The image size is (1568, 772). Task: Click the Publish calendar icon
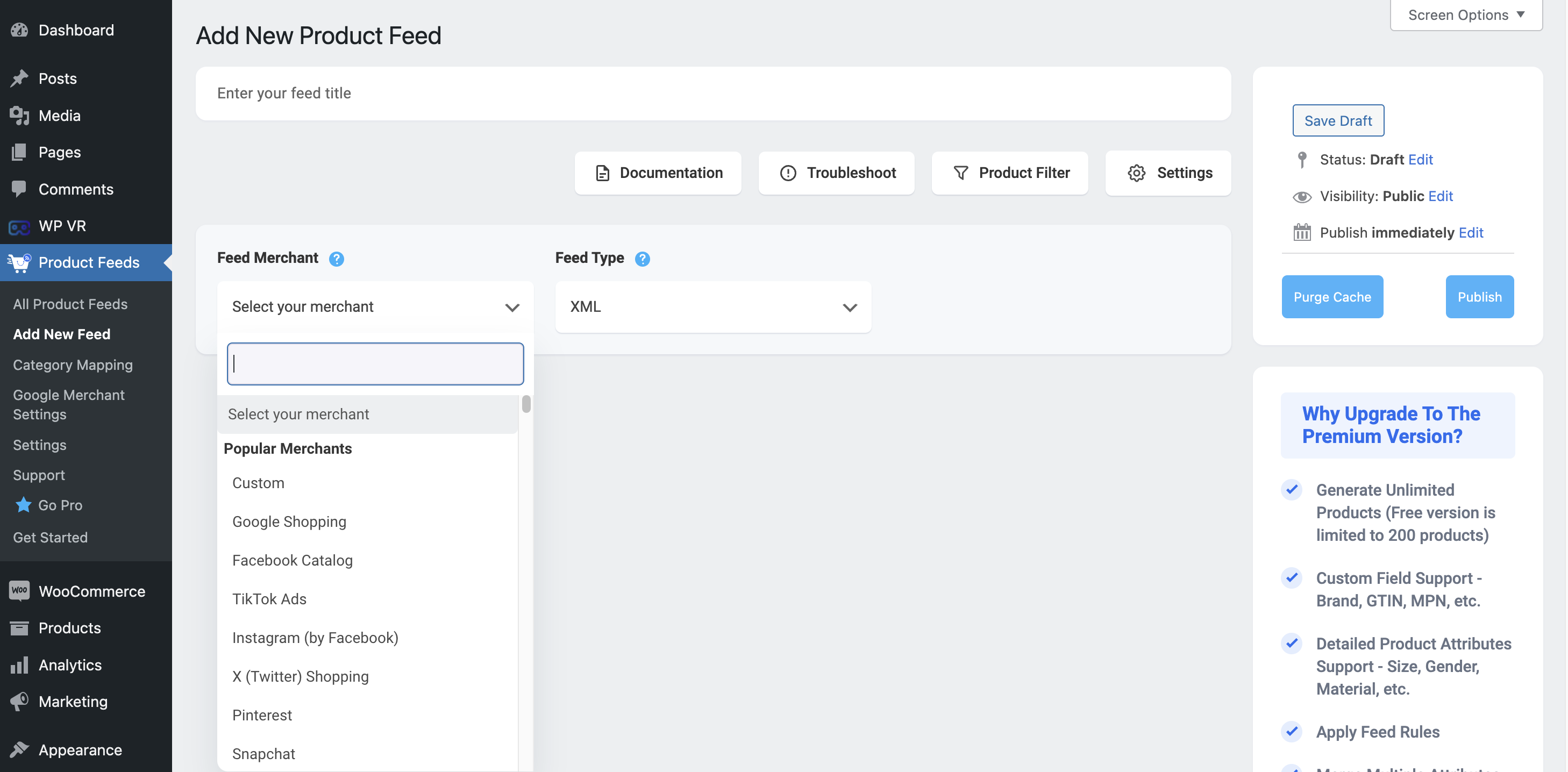pyautogui.click(x=1301, y=232)
